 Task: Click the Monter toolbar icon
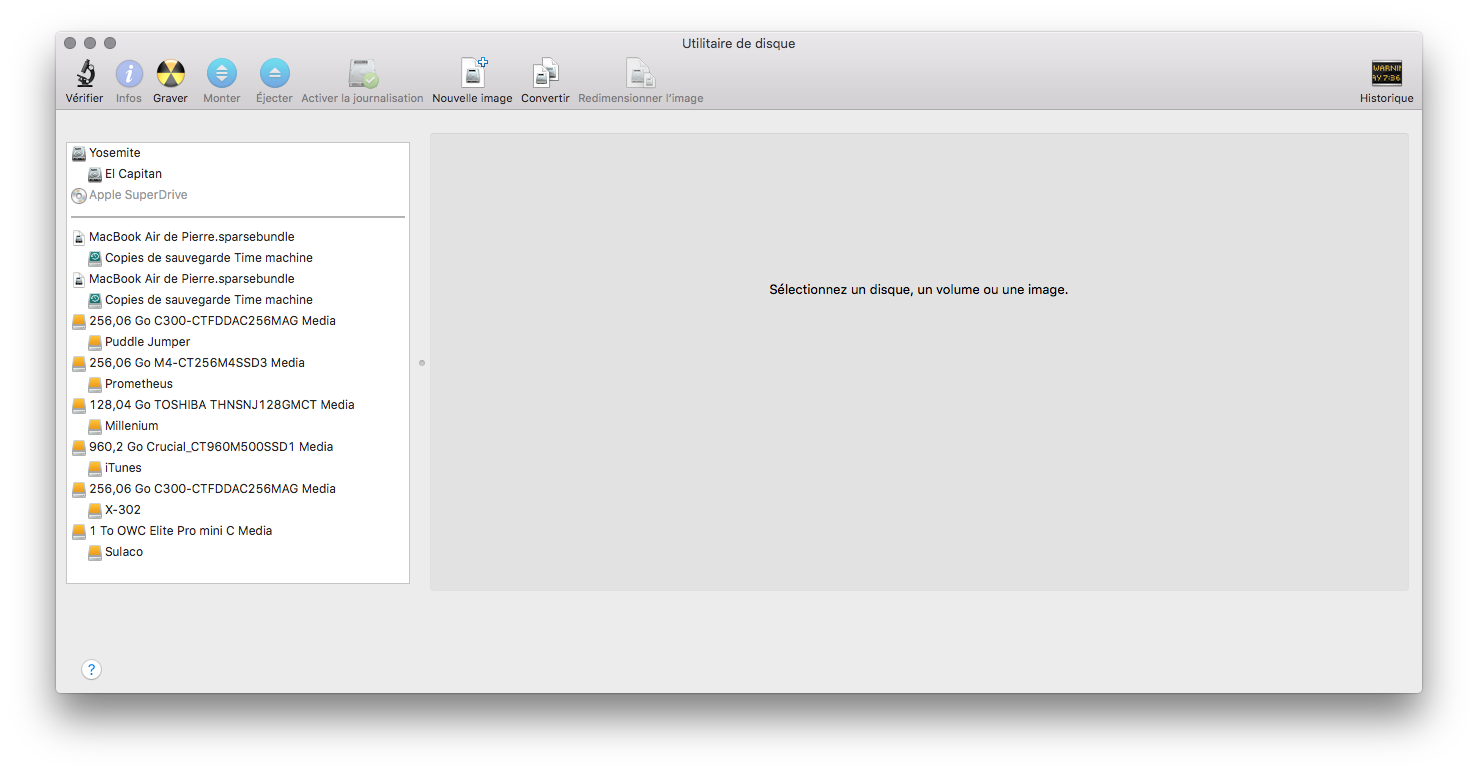222,74
